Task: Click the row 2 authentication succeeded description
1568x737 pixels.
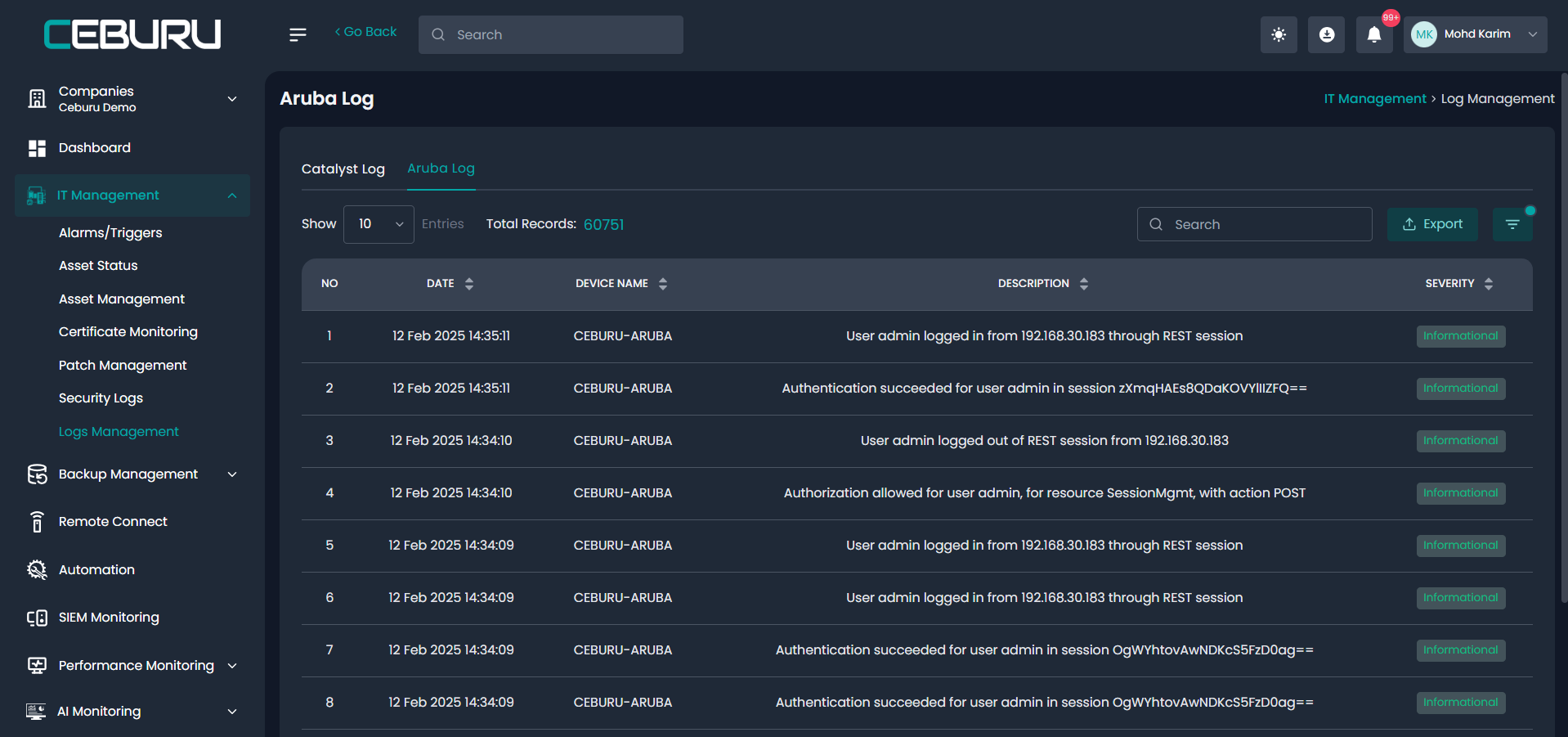Action: click(x=1044, y=389)
